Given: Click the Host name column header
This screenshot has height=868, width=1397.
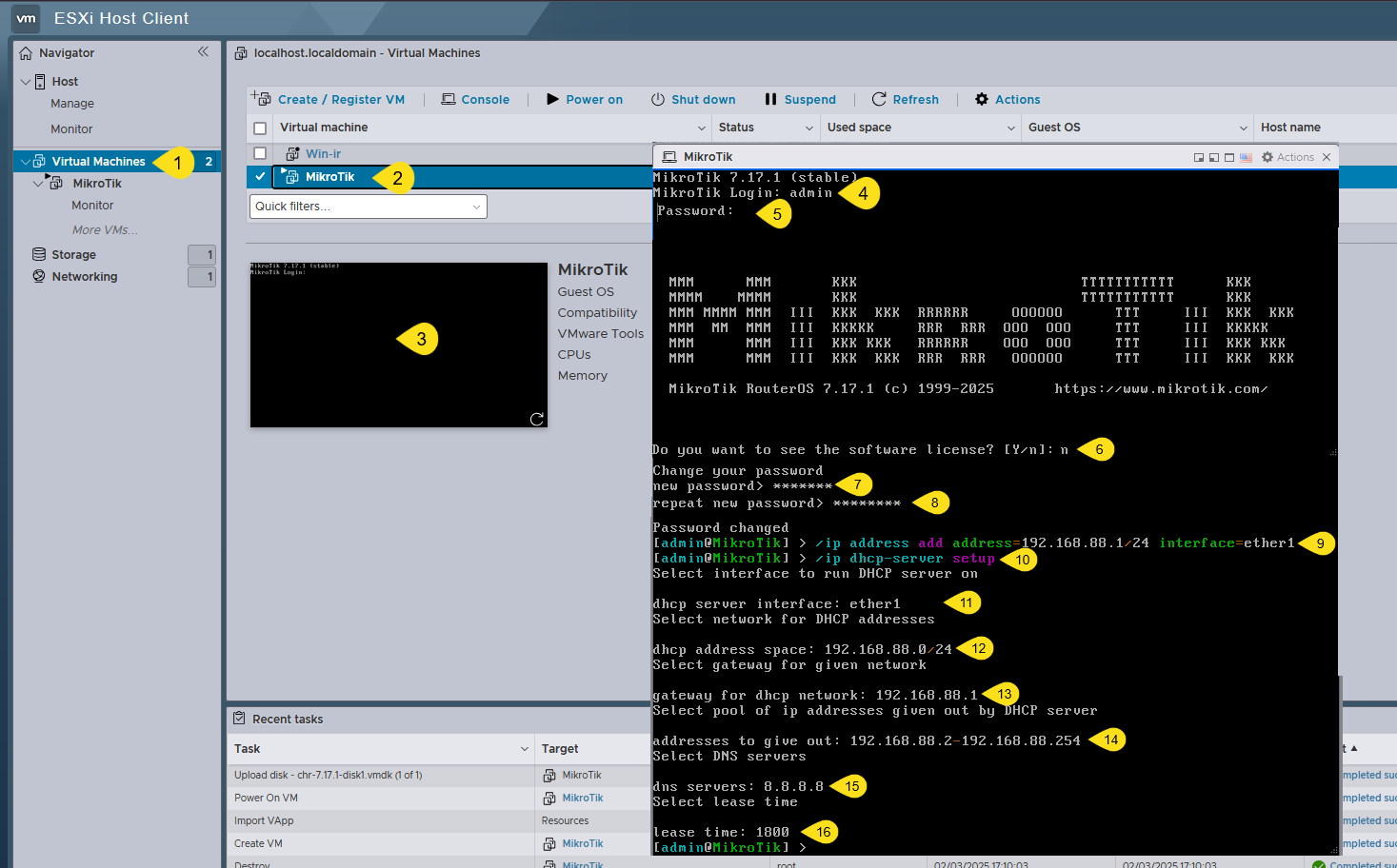Looking at the screenshot, I should (1290, 128).
